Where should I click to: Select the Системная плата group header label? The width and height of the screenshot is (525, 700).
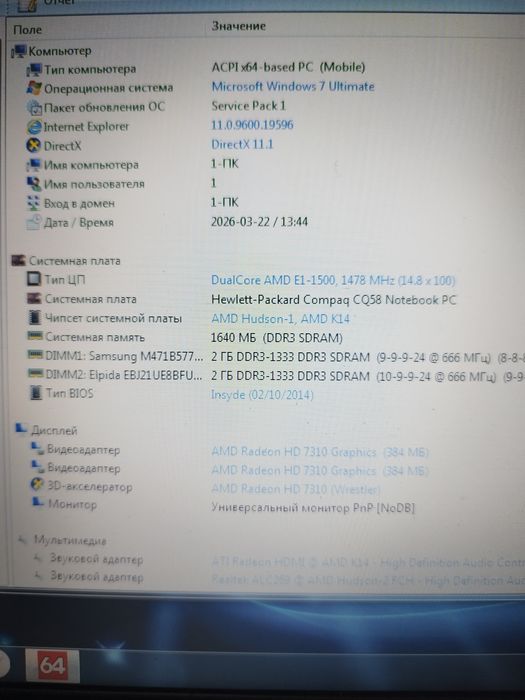coord(75,261)
